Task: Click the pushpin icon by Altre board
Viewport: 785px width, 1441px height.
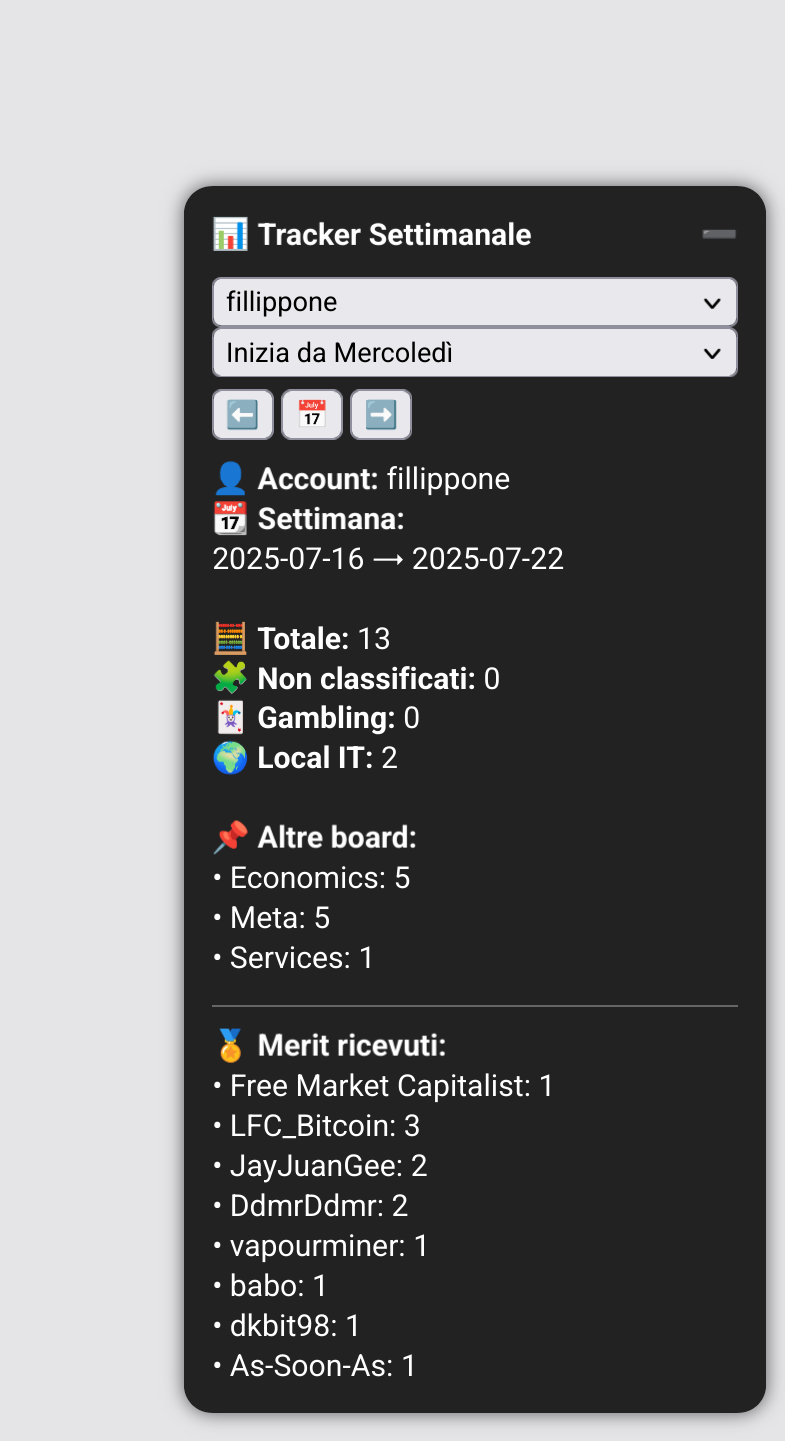Action: pos(230,838)
